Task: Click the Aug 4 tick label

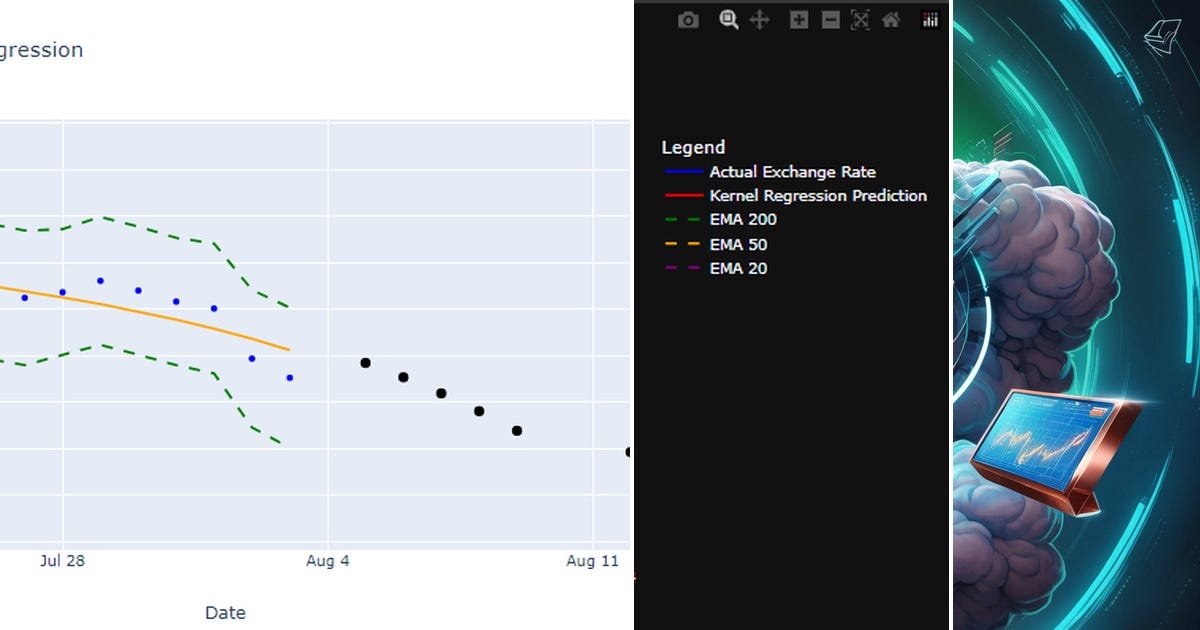Action: (x=327, y=561)
